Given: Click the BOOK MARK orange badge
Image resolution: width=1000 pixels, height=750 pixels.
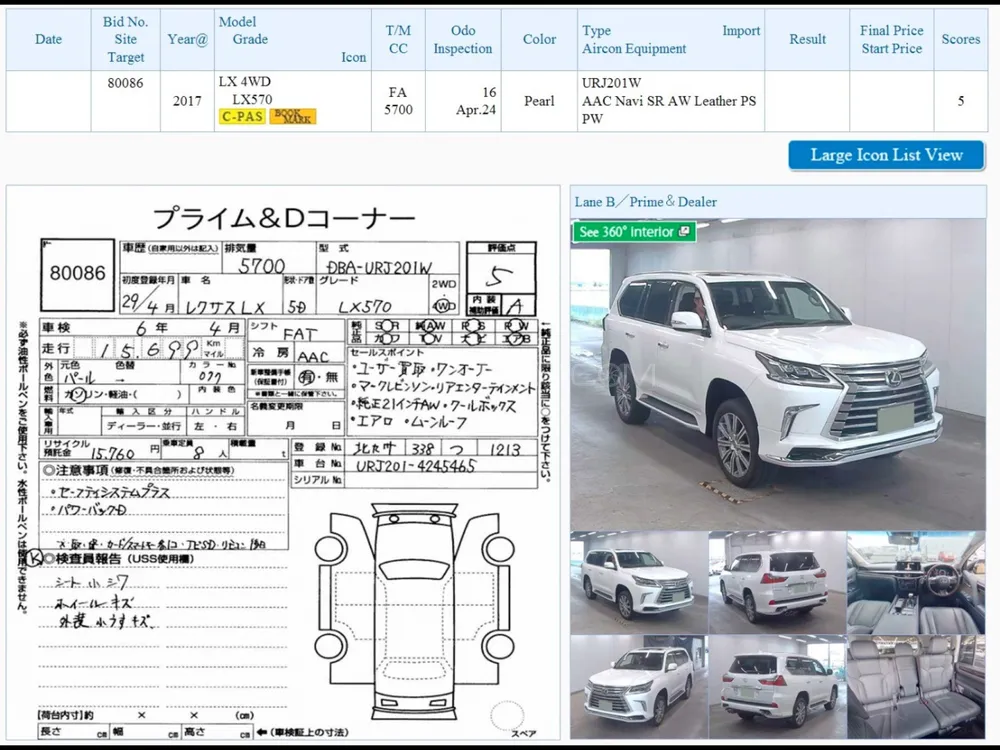Looking at the screenshot, I should [x=293, y=116].
